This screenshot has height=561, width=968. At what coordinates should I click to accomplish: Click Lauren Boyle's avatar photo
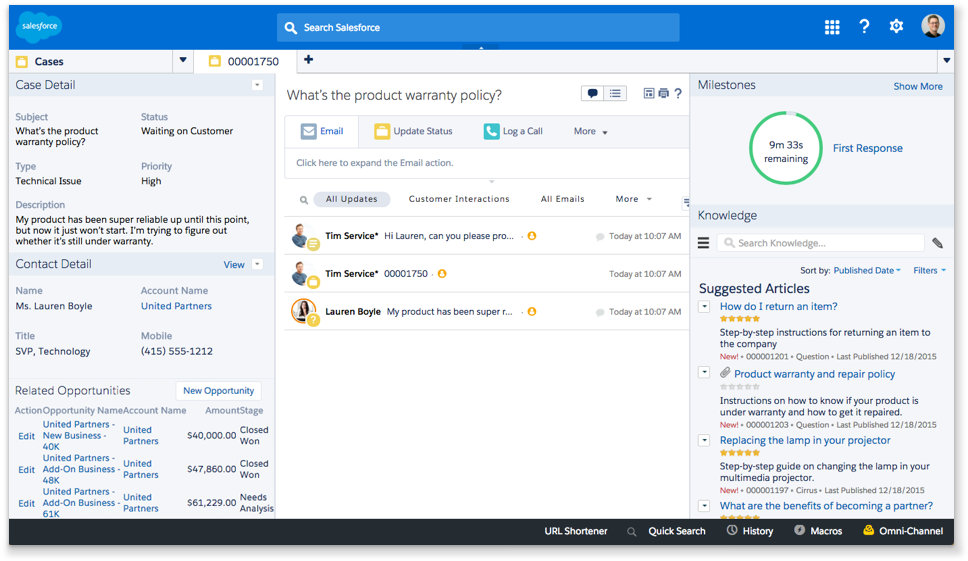[x=303, y=310]
